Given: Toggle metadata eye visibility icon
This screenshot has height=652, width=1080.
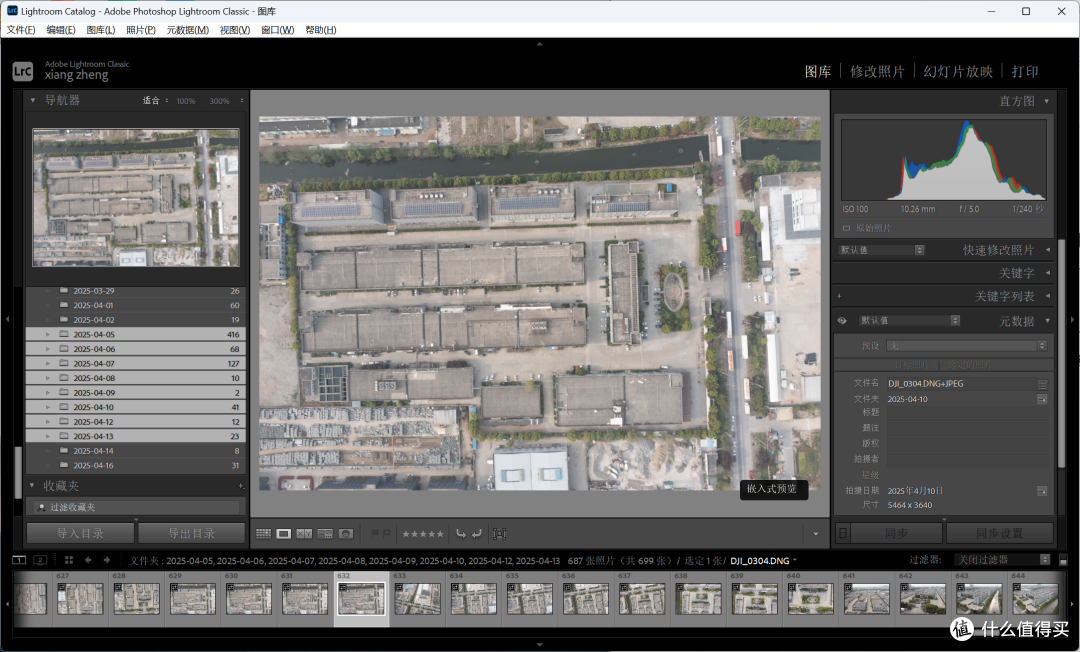Looking at the screenshot, I should 842,320.
